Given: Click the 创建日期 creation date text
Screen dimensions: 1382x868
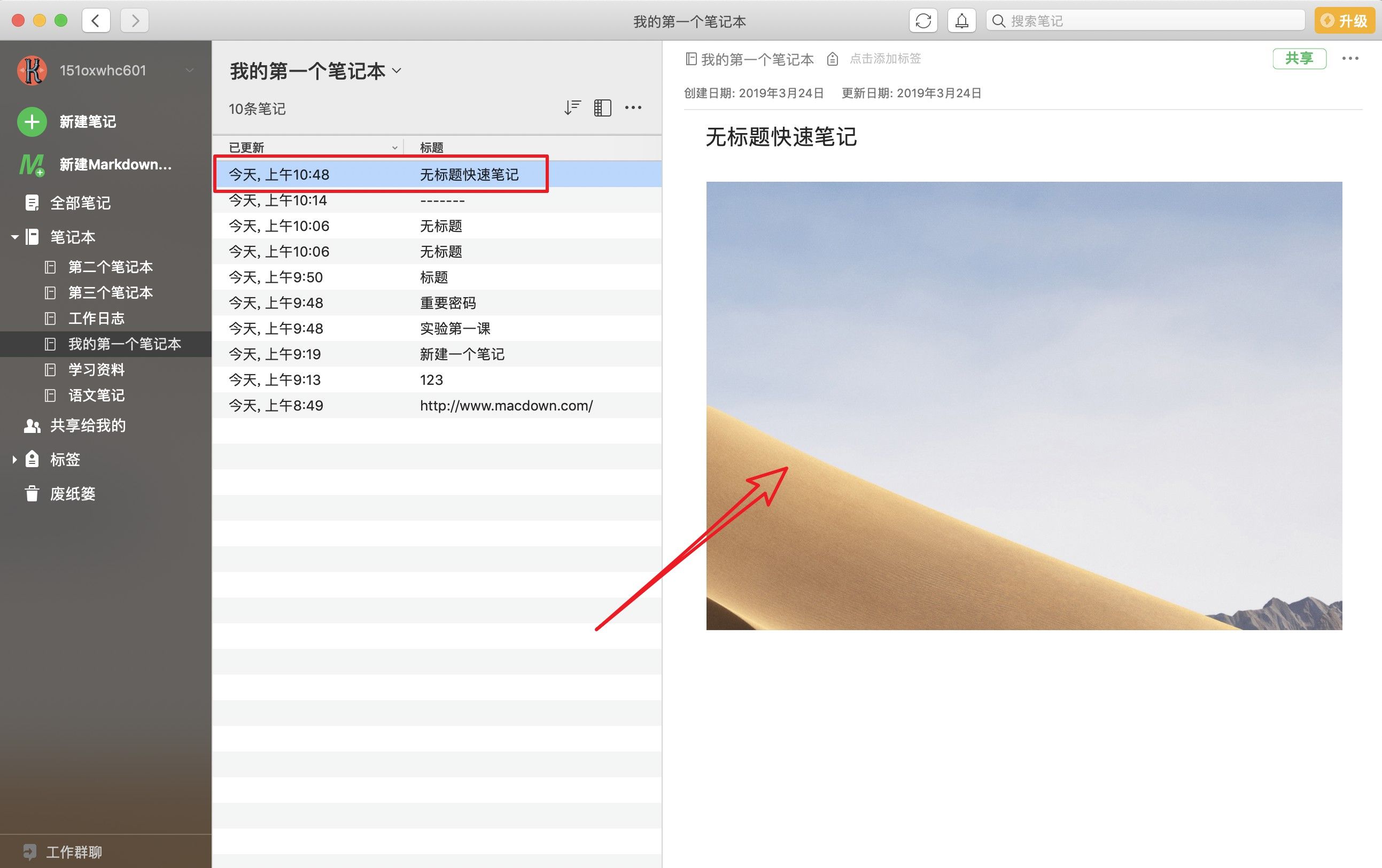Looking at the screenshot, I should (754, 93).
